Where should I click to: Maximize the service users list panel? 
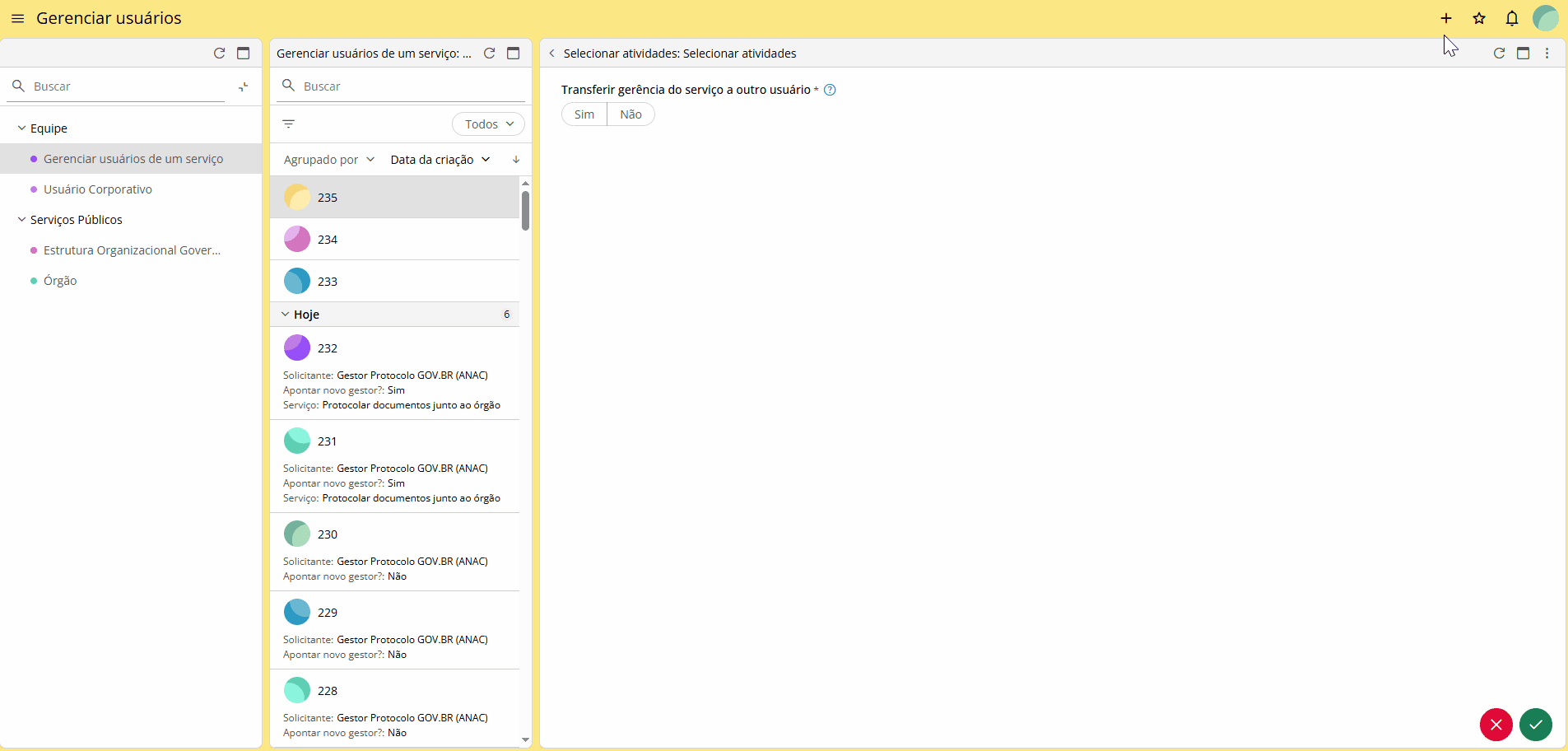coord(514,54)
